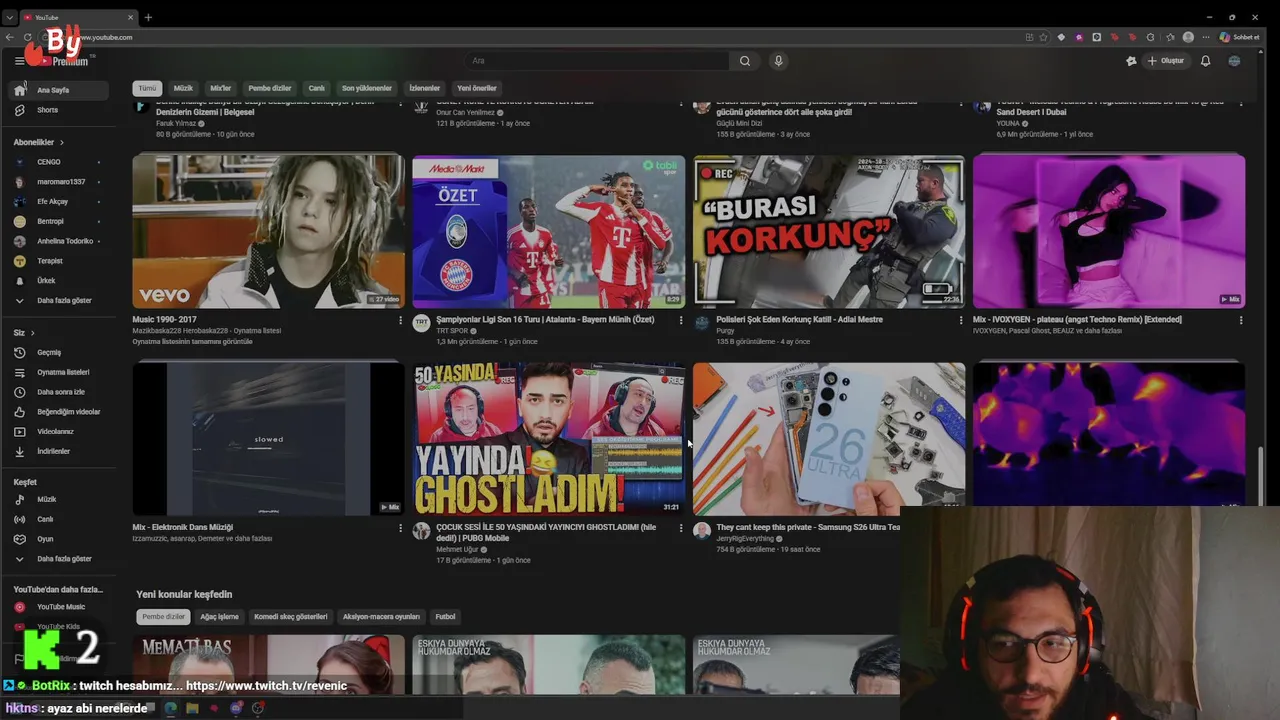The width and height of the screenshot is (1280, 720).
Task: Open options menu for Music 1990-2017
Action: pos(401,320)
